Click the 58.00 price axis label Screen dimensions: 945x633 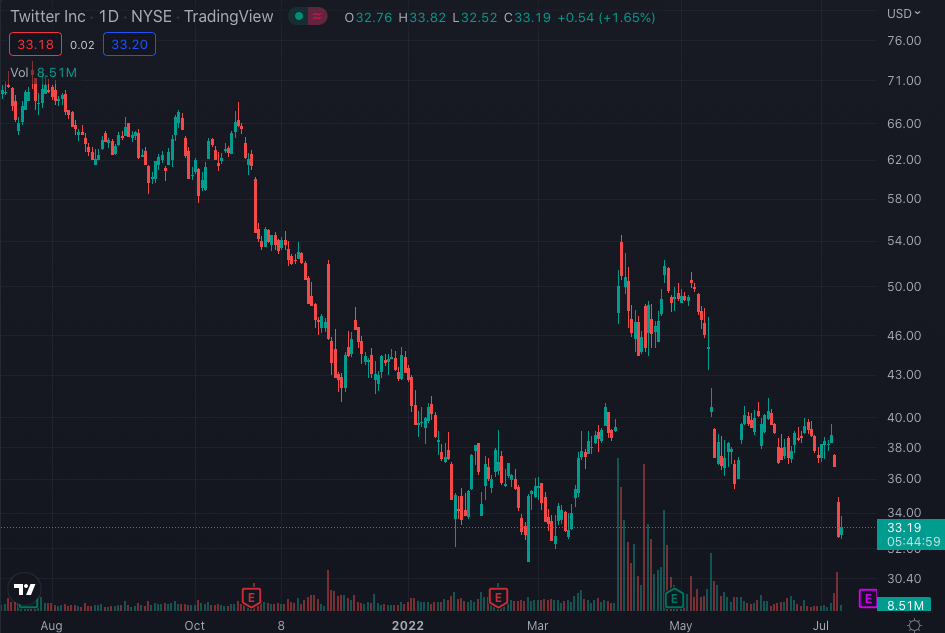(904, 198)
